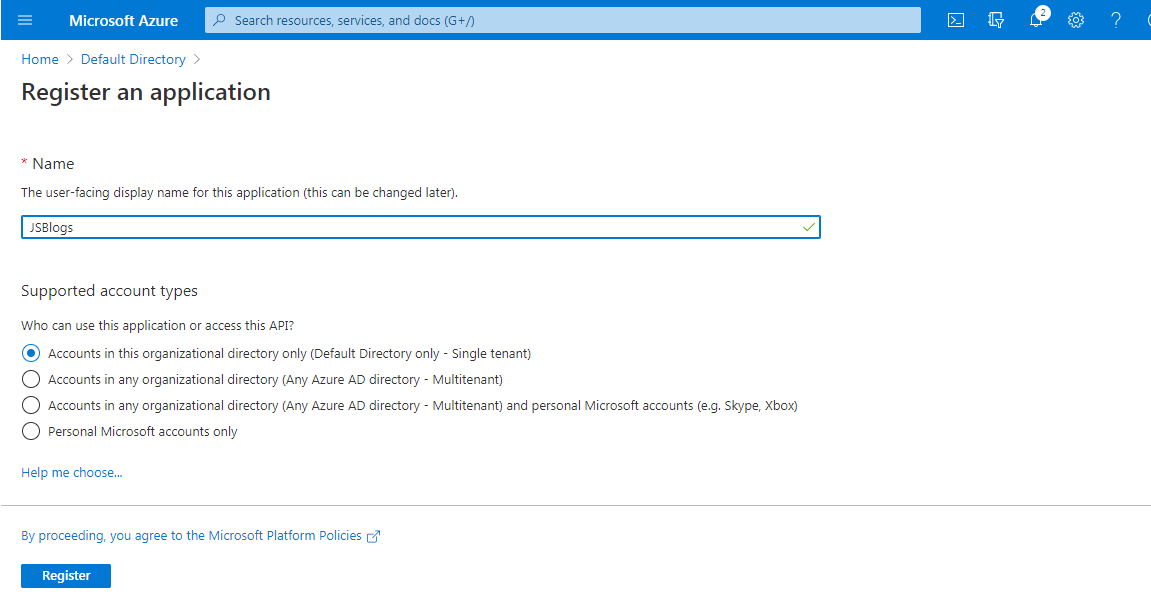Open portal settings gear
1151x608 pixels.
coord(1076,20)
